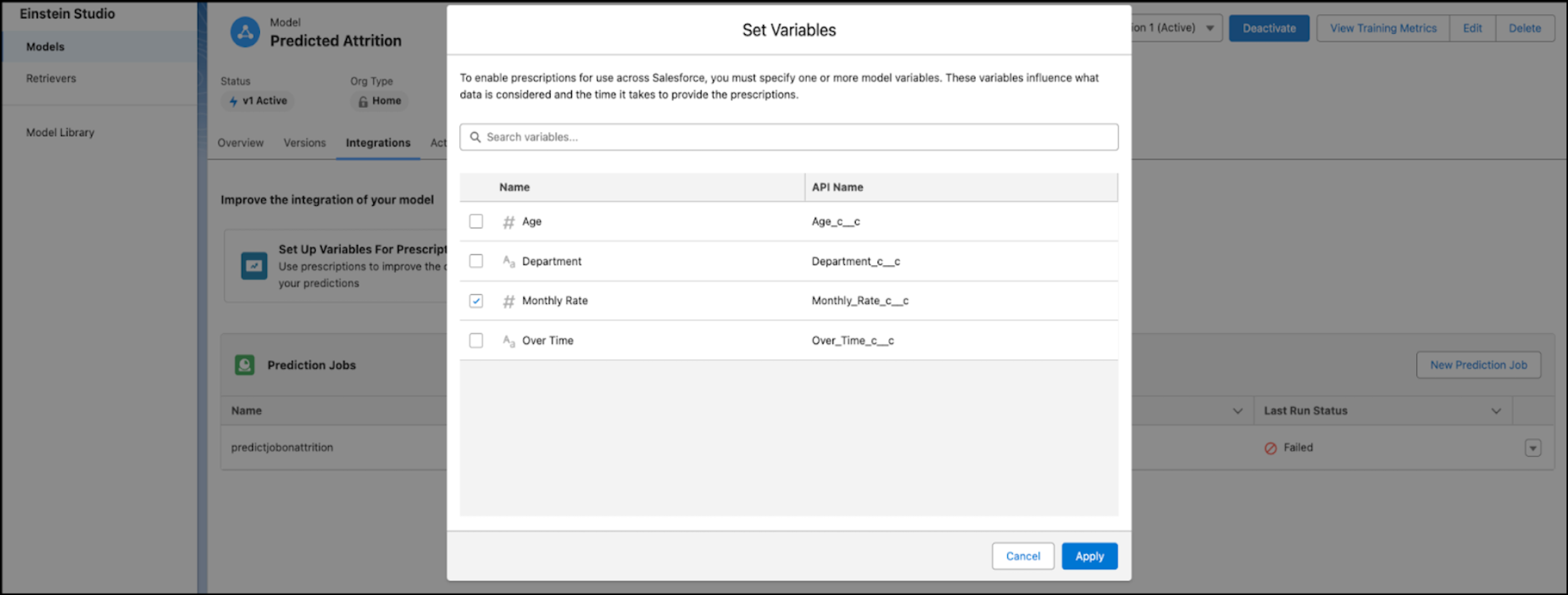Switch to the Overview tab

click(240, 143)
